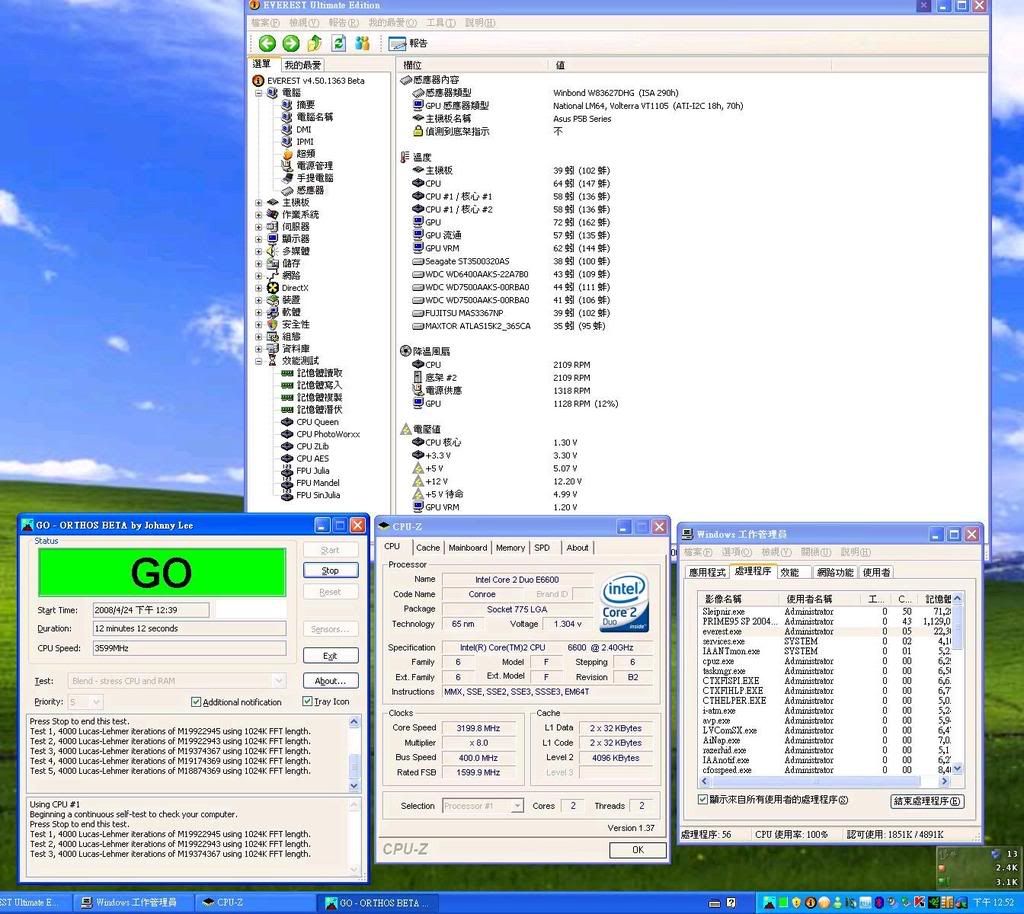Click the Exit button in ORTHOS

tap(330, 656)
